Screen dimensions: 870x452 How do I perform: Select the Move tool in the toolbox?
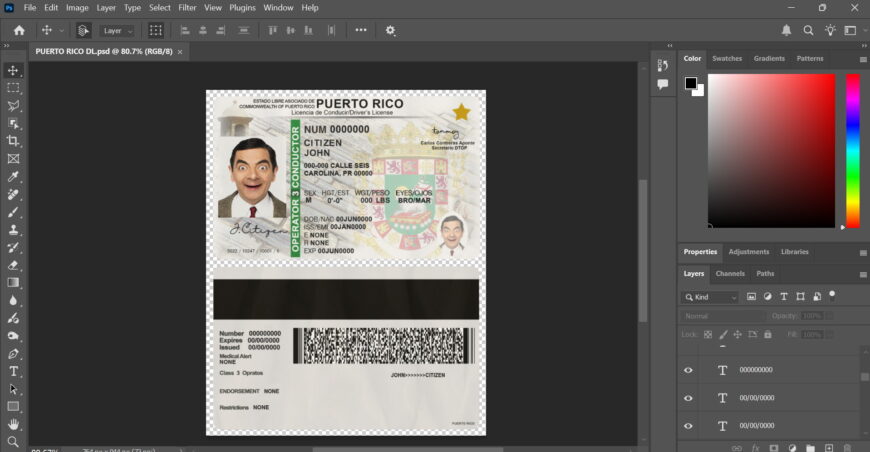[x=13, y=70]
